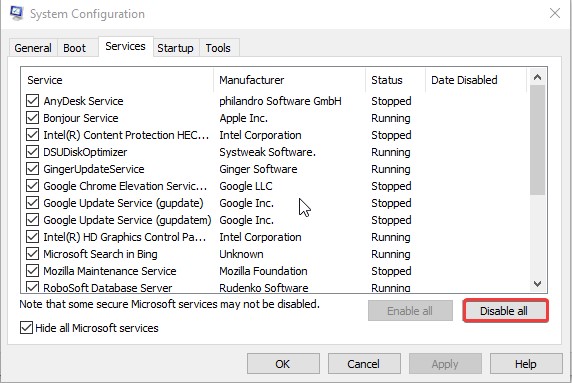The width and height of the screenshot is (572, 383).
Task: Click the System Configuration title bar icon
Action: [16, 13]
